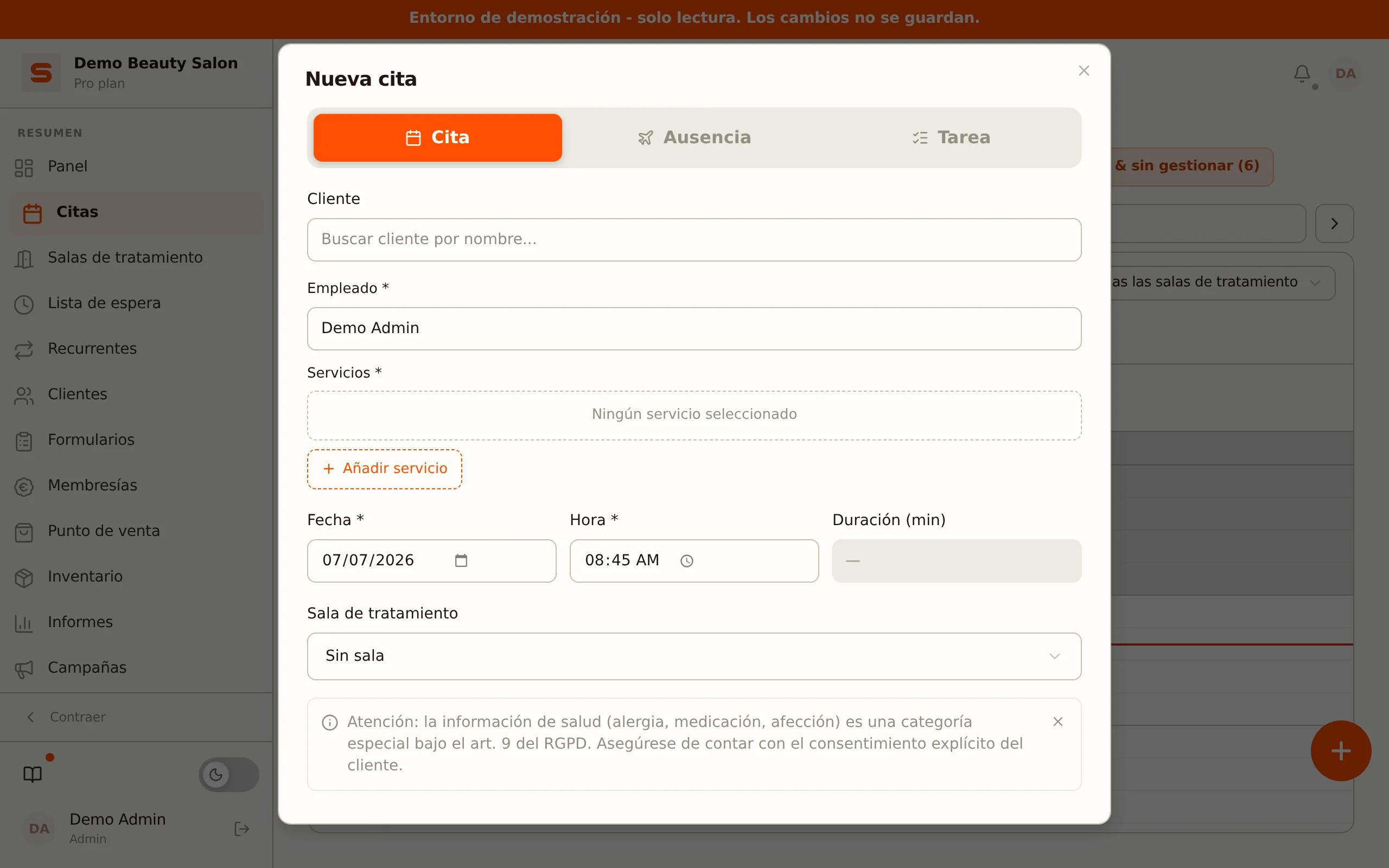Click the Buscar cliente por nombre field

point(694,239)
